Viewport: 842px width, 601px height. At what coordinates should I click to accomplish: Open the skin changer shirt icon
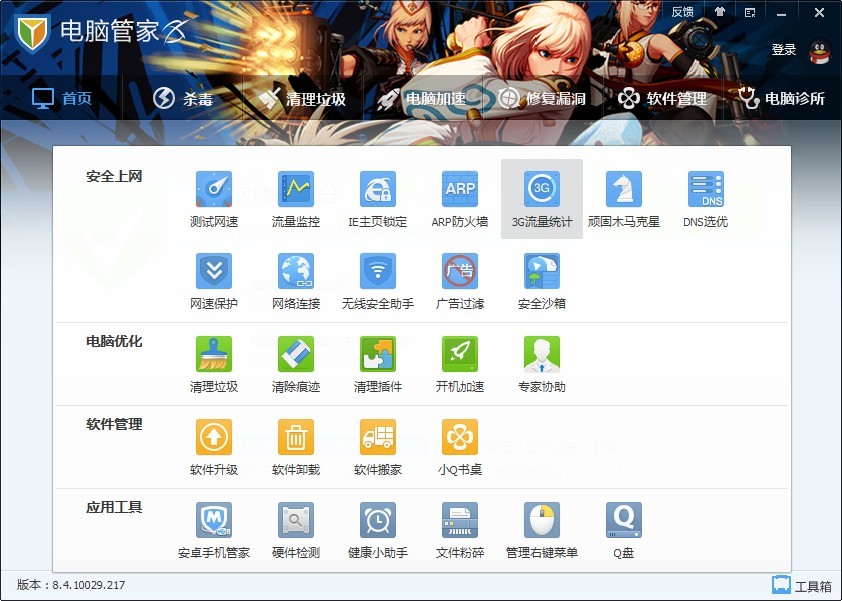point(720,12)
